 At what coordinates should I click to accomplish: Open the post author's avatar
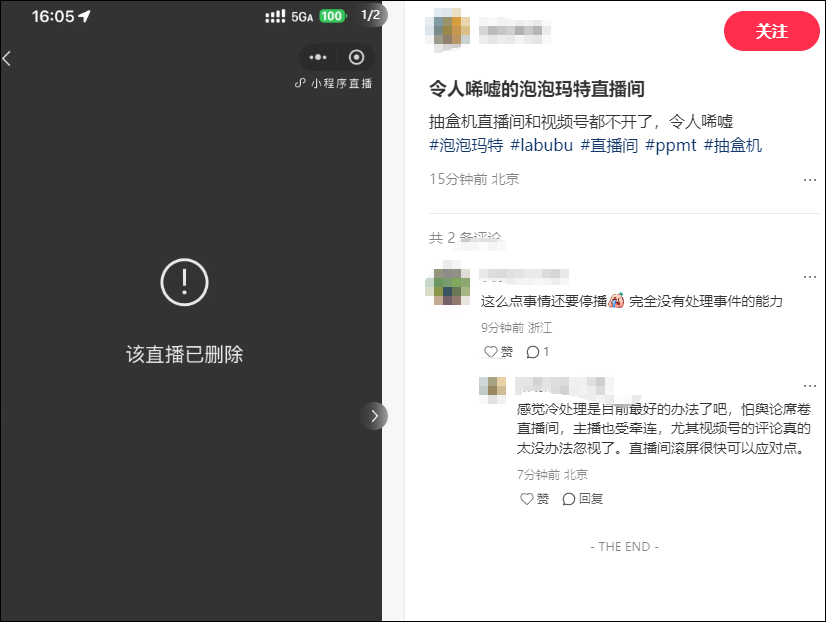coord(447,29)
